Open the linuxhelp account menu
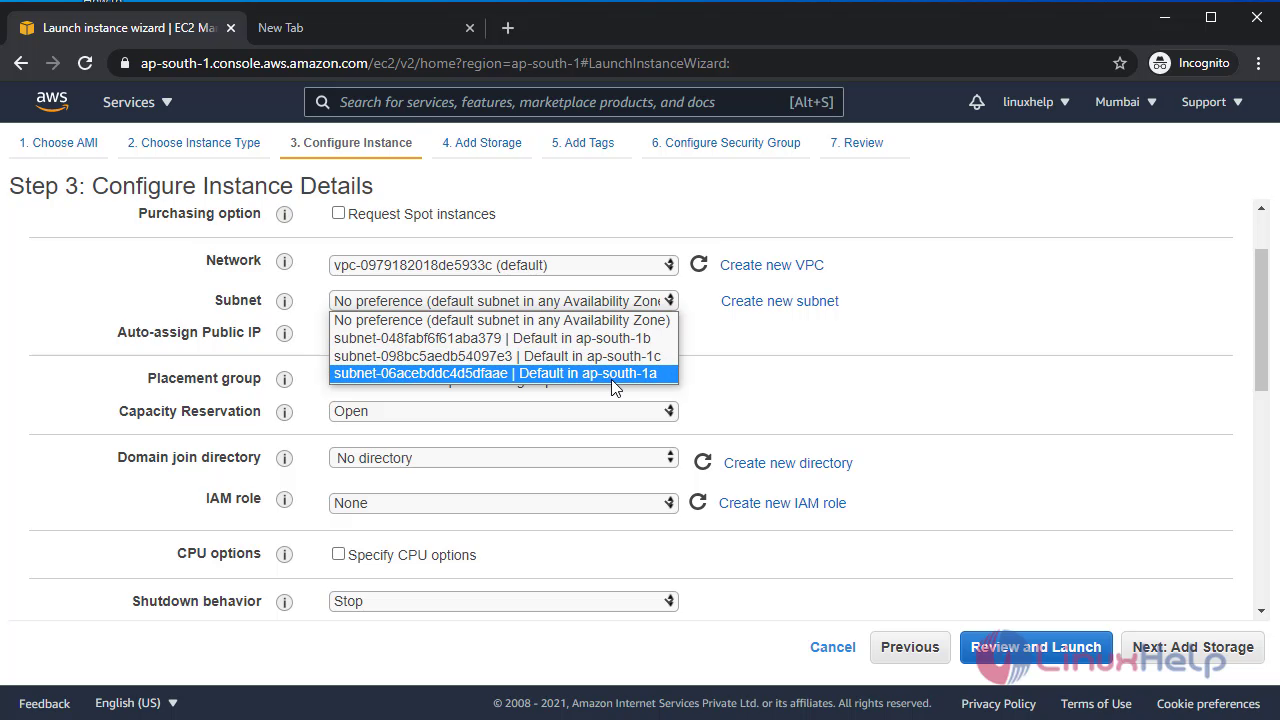 click(1037, 102)
